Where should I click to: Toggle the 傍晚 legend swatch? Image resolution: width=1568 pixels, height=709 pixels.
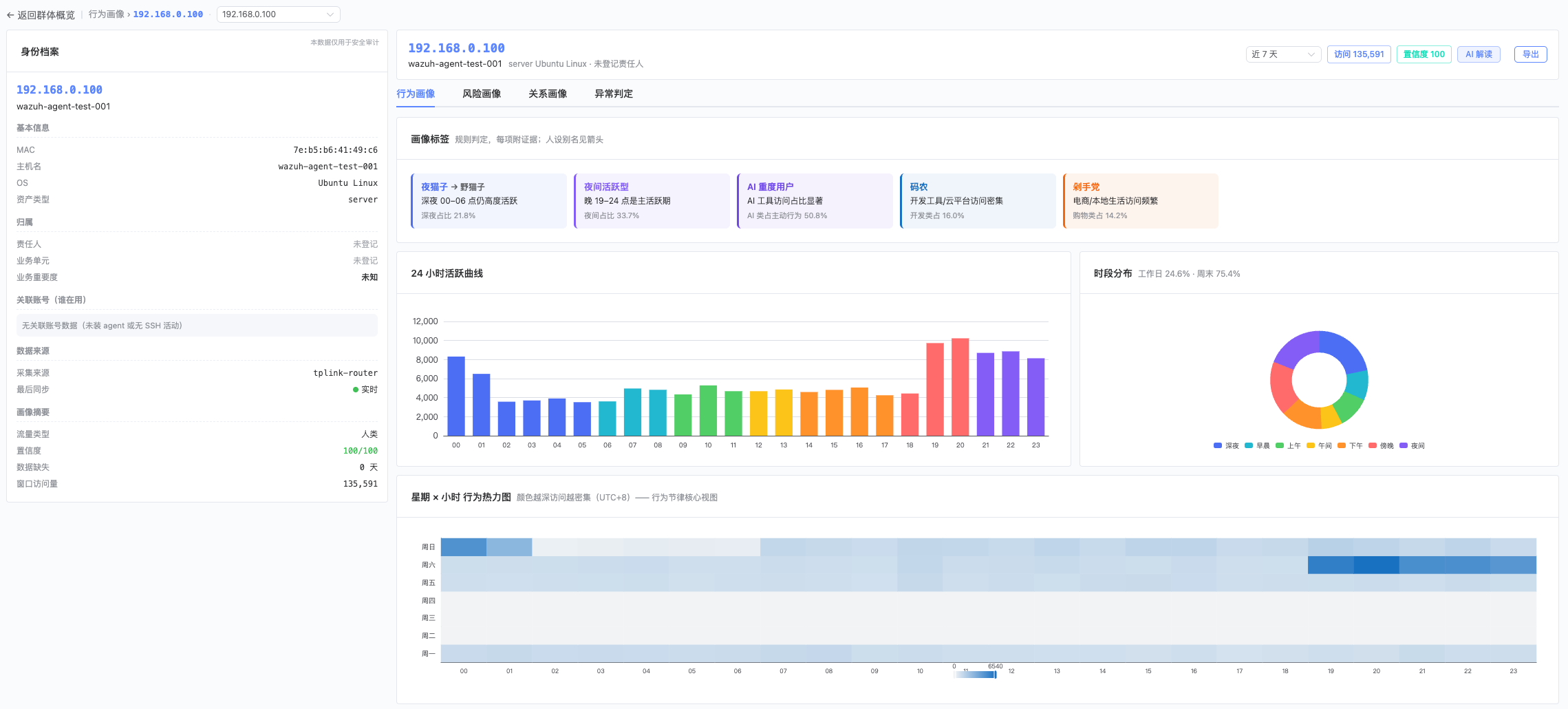pos(1373,445)
